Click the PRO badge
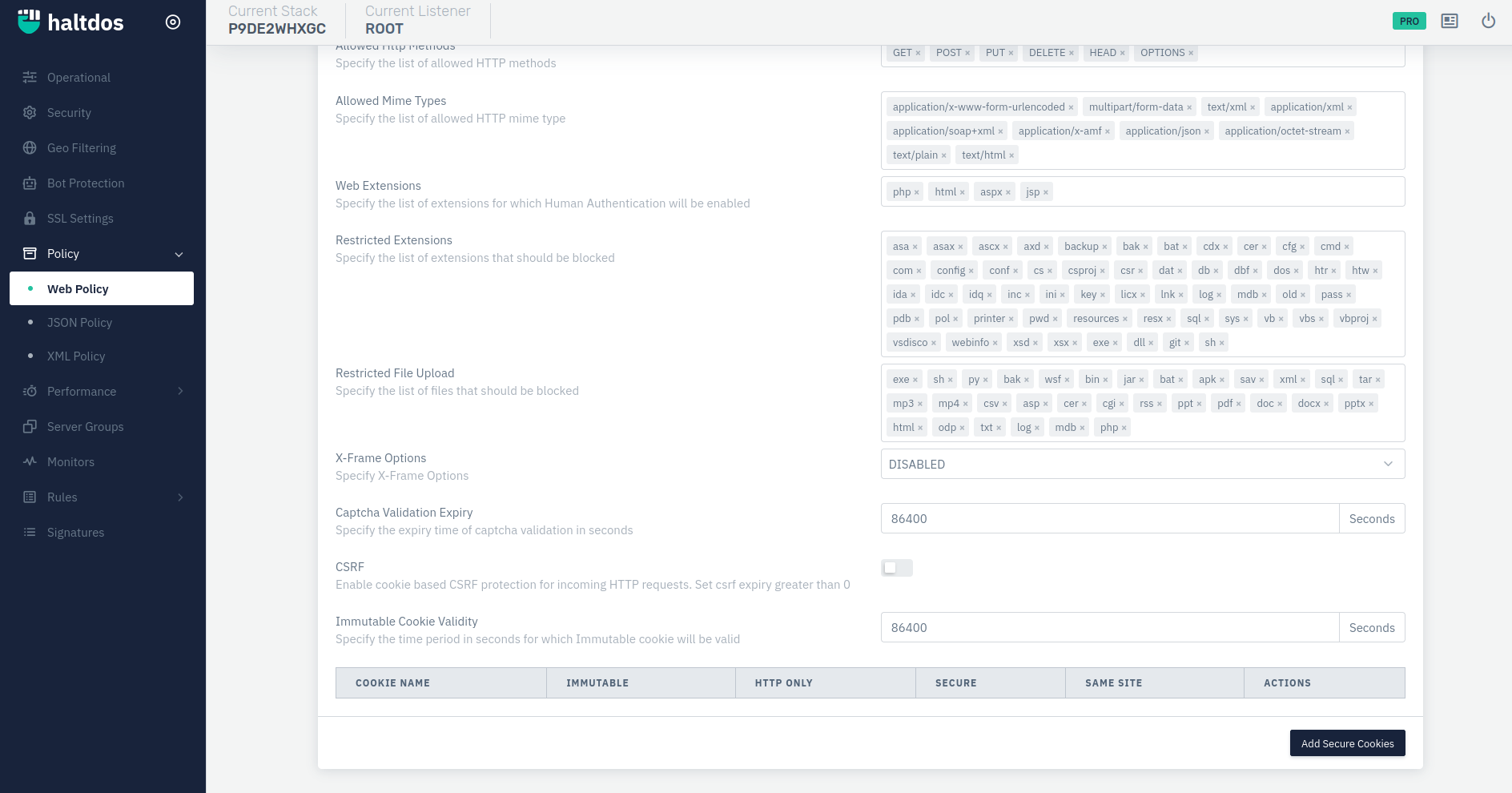 click(1409, 22)
